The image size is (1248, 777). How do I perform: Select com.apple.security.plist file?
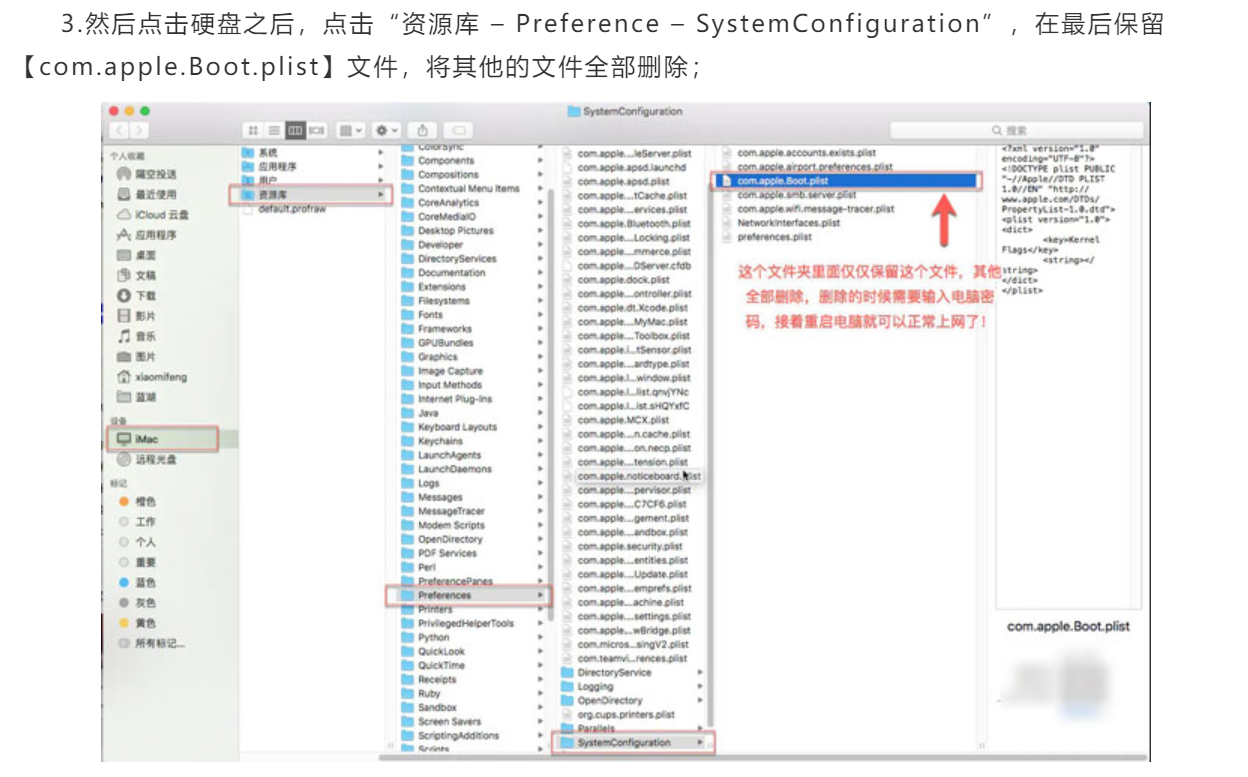coord(632,547)
